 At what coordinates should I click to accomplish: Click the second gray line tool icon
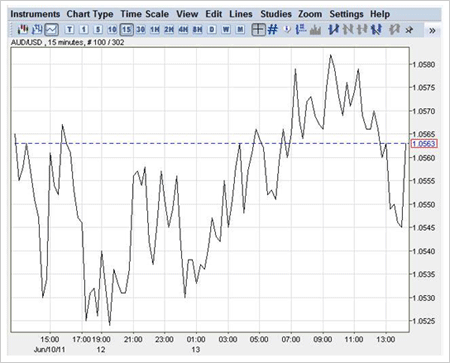pos(362,30)
